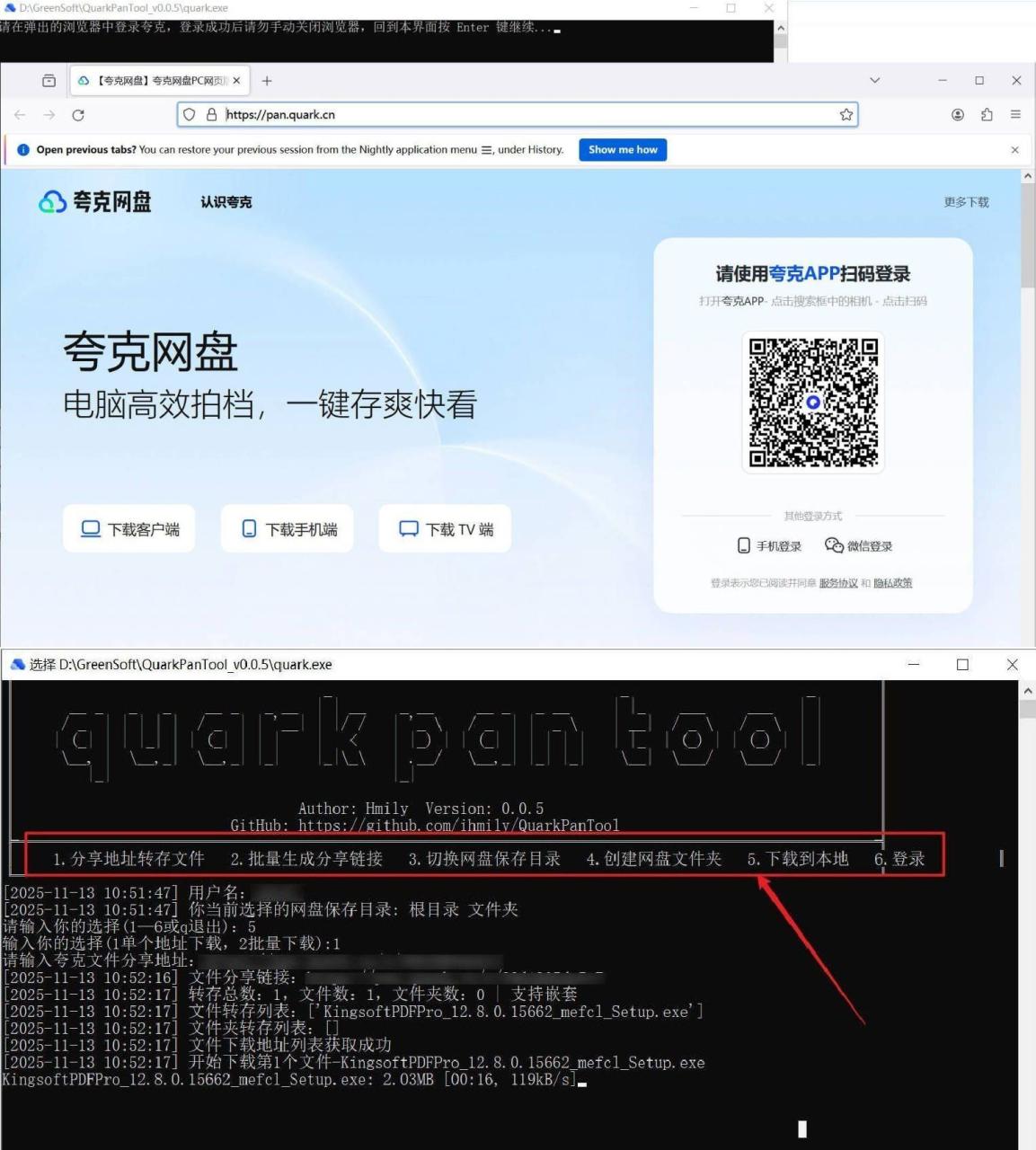Click the bookmark star in address bar
This screenshot has height=1150, width=1036.
(846, 114)
